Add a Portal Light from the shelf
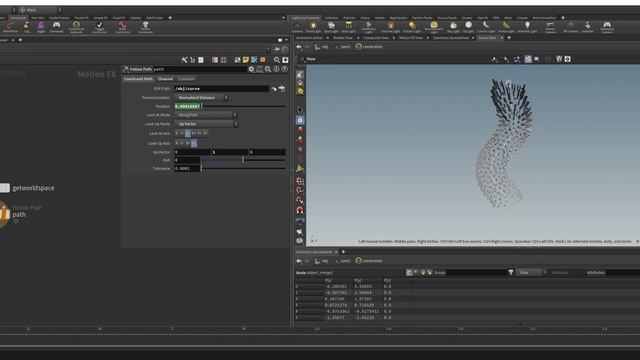 click(506, 27)
